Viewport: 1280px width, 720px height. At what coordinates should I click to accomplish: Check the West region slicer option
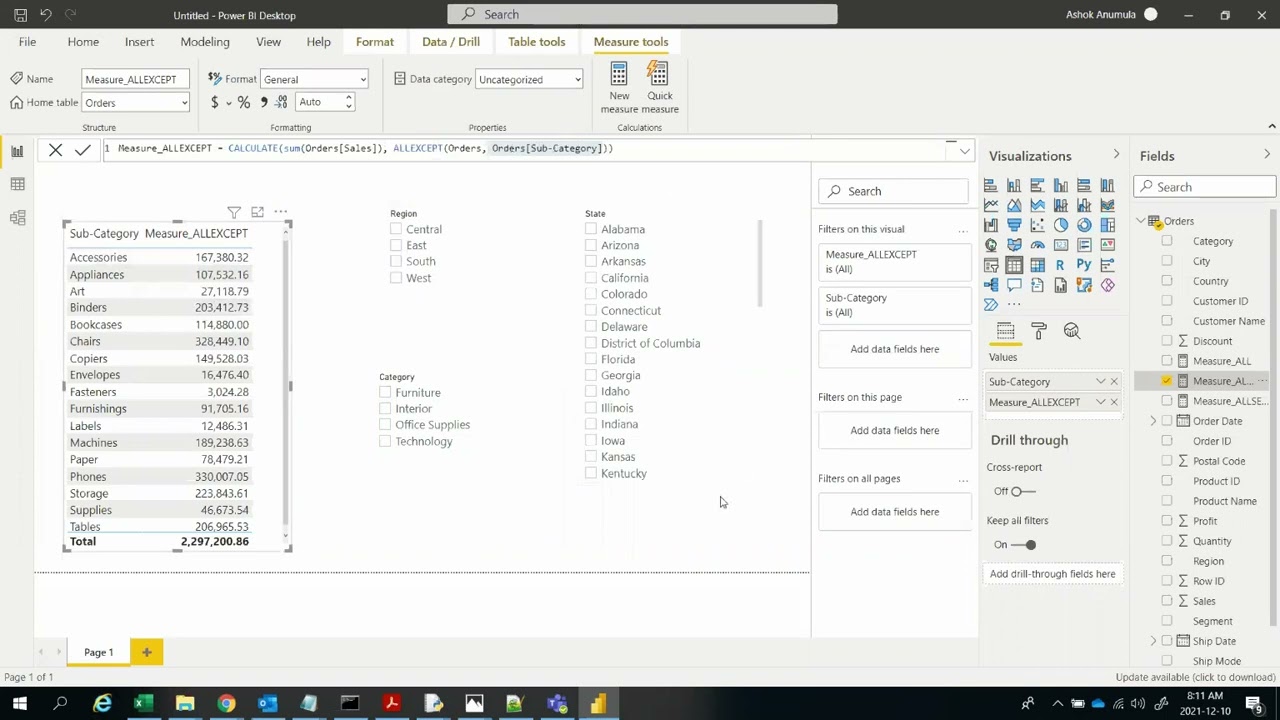tap(396, 277)
